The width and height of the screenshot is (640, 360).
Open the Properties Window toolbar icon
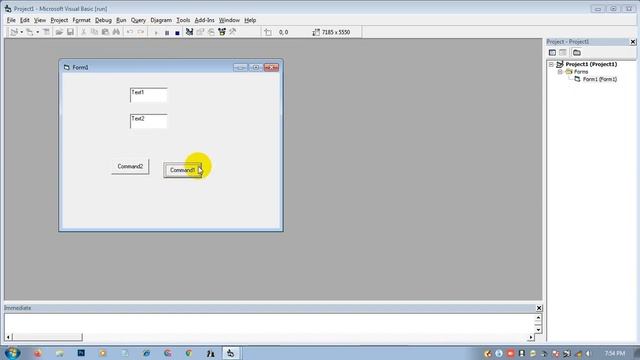[200, 32]
